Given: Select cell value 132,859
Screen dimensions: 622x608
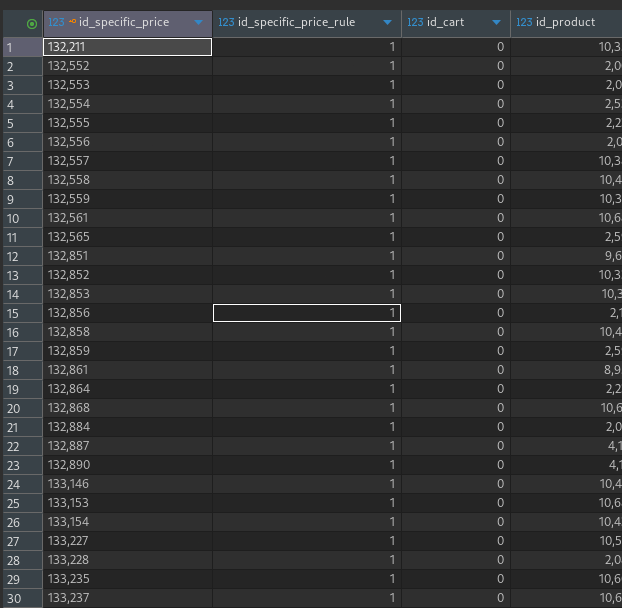Looking at the screenshot, I should click(x=128, y=351).
